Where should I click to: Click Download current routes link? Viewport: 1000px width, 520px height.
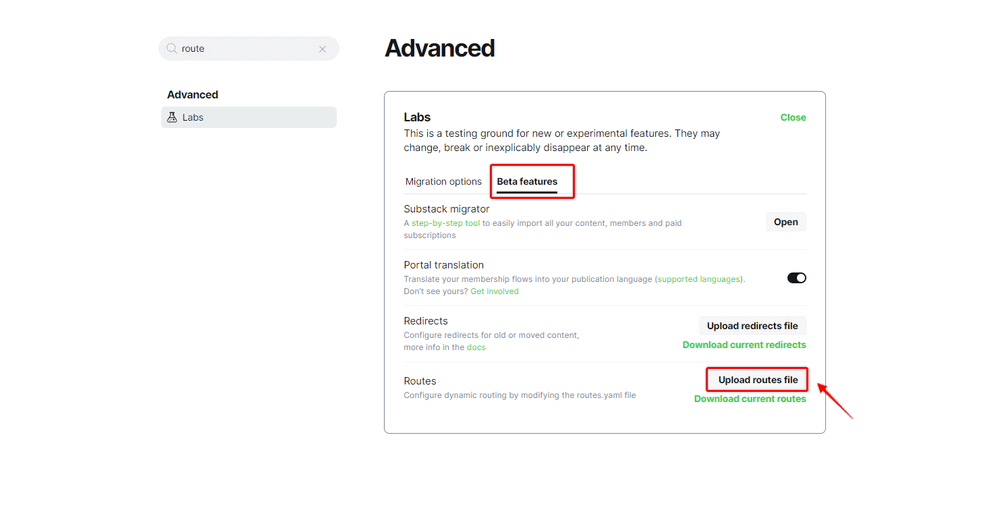pyautogui.click(x=750, y=399)
